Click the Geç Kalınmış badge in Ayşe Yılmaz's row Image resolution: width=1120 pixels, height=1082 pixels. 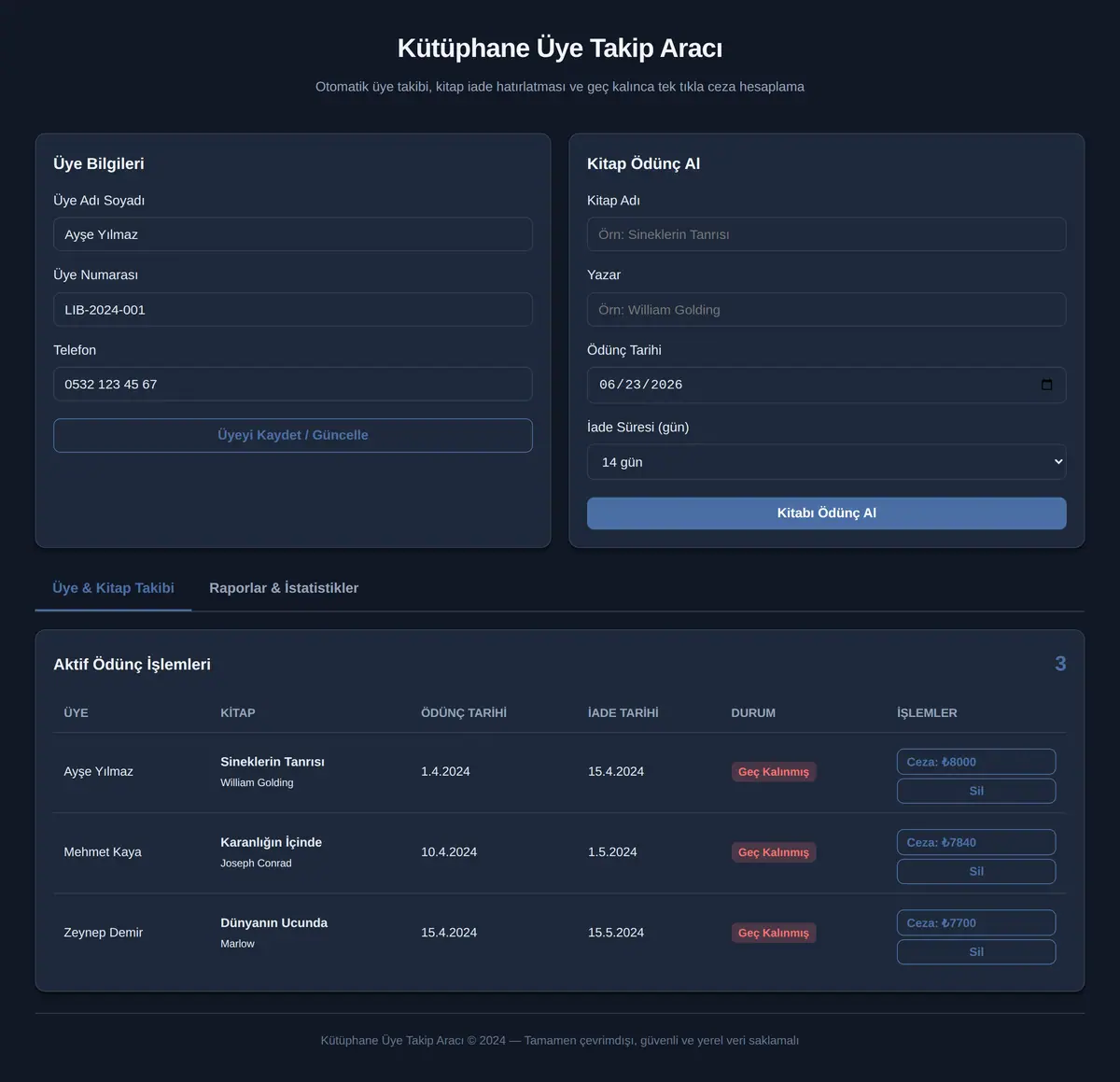coord(774,772)
